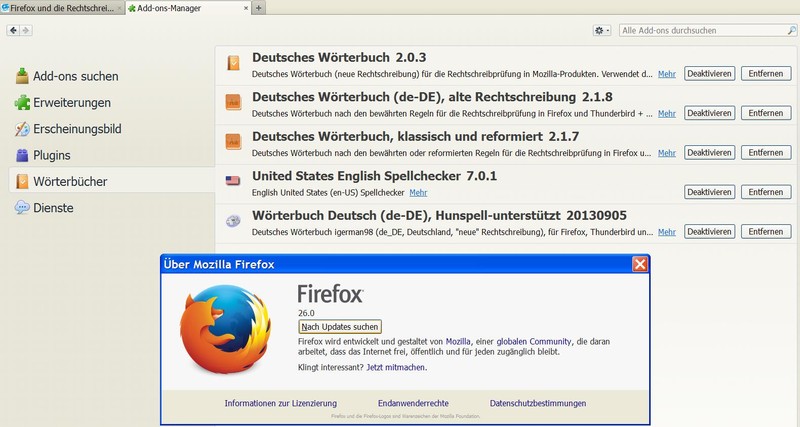The height and width of the screenshot is (427, 800).
Task: Click the back navigation arrow
Action: point(13,31)
